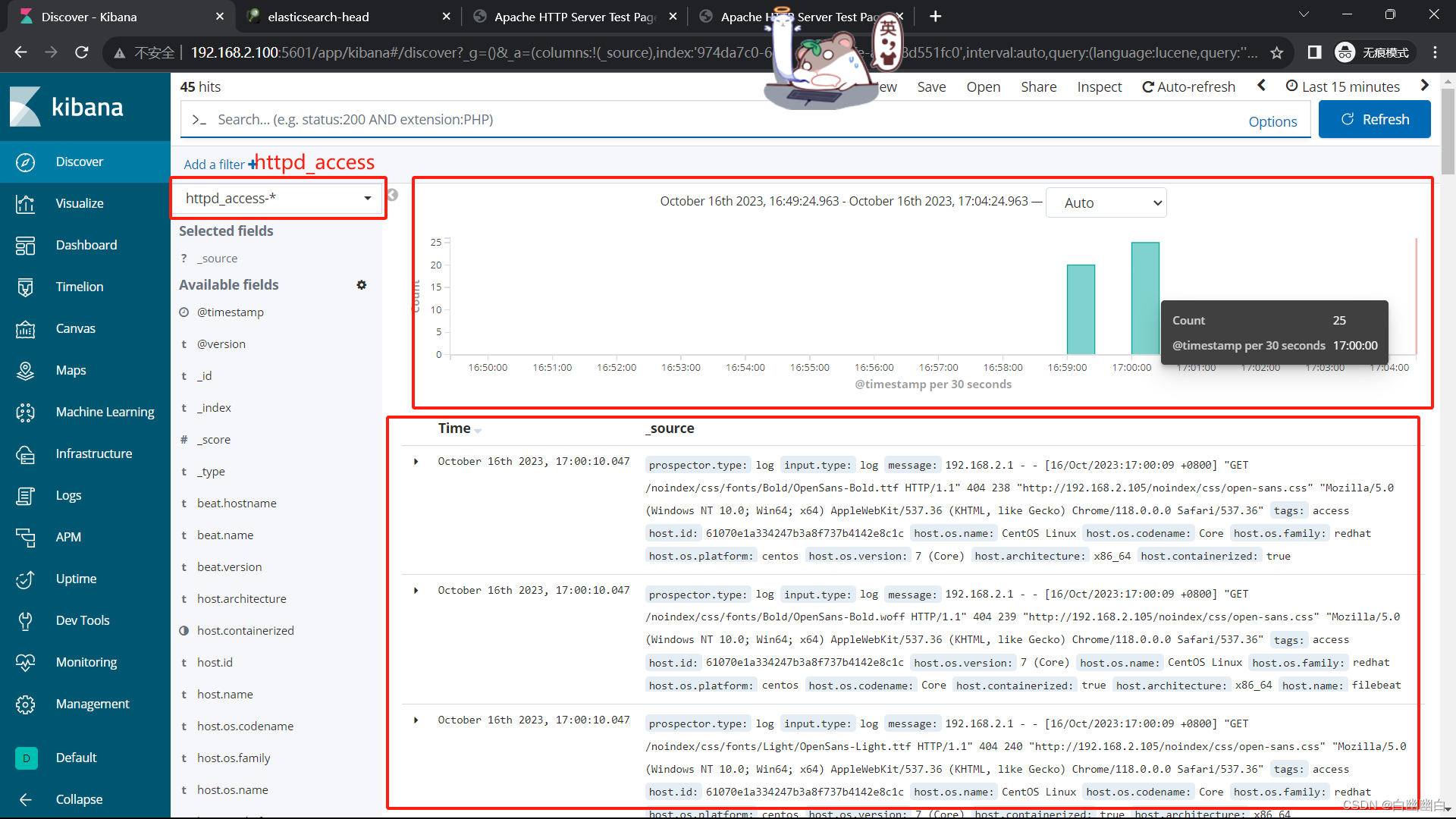Navigate to the Dashboard section

pyautogui.click(x=86, y=245)
